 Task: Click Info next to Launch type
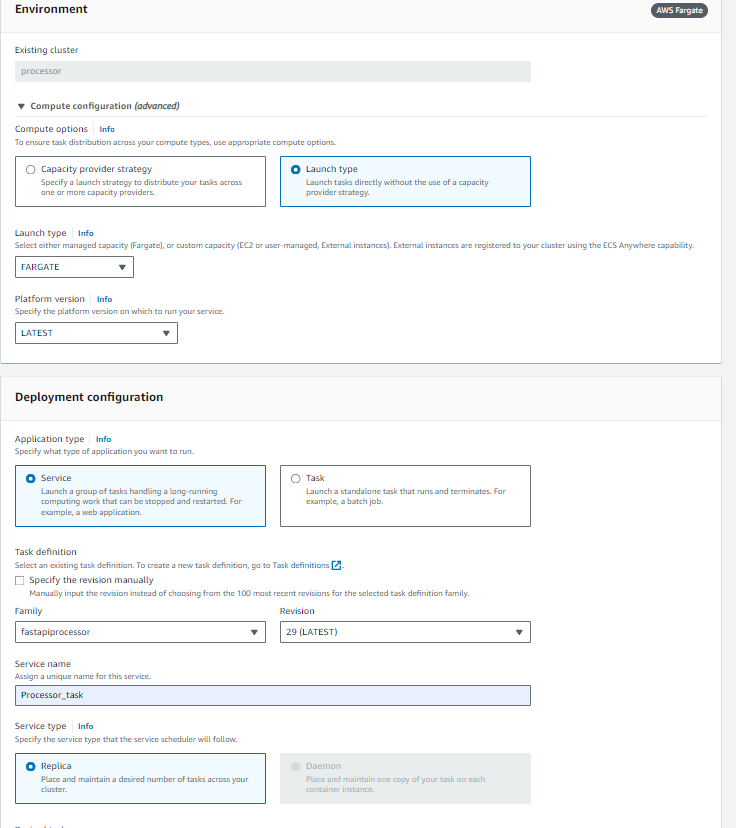coord(86,232)
